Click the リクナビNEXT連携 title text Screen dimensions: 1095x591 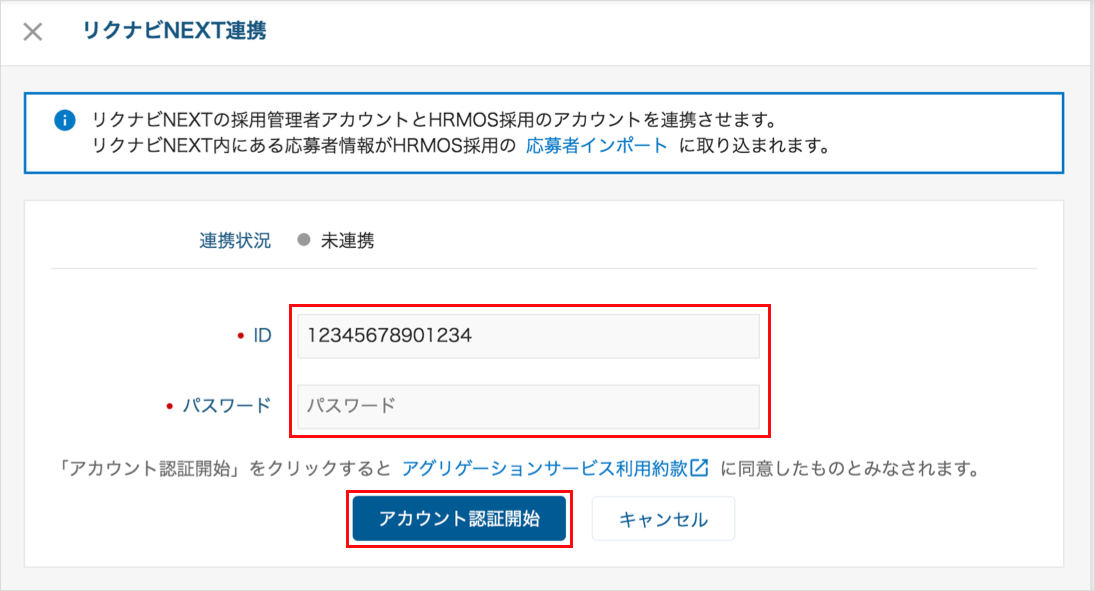(174, 31)
